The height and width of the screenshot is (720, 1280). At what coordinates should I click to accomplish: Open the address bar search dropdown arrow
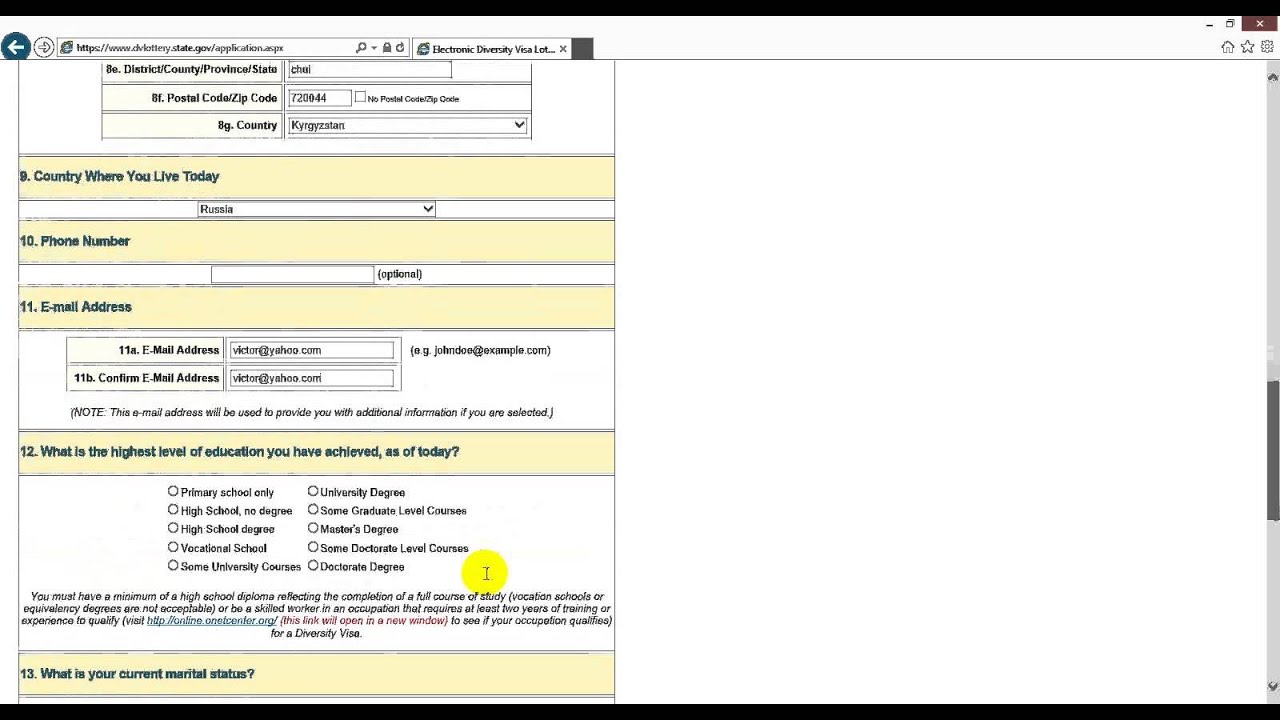pos(374,48)
